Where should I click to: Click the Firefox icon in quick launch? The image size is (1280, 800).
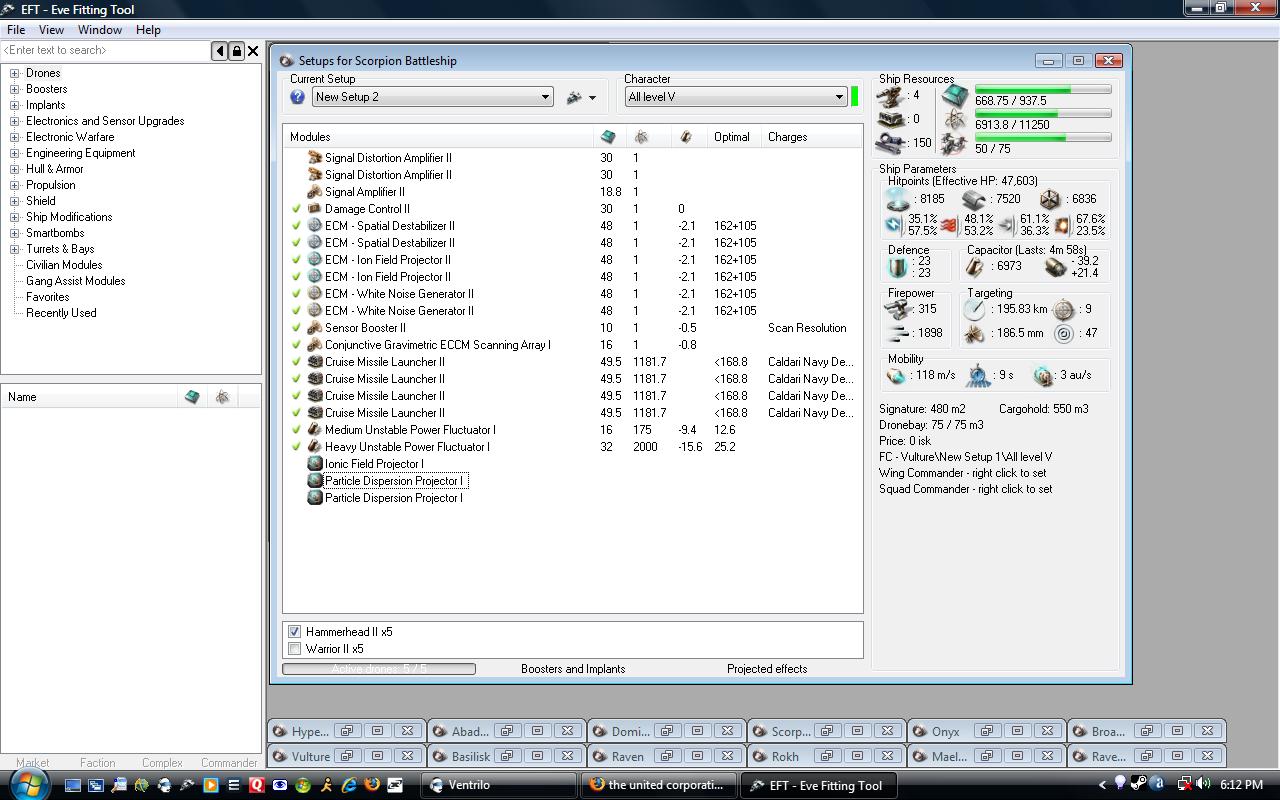coord(372,785)
